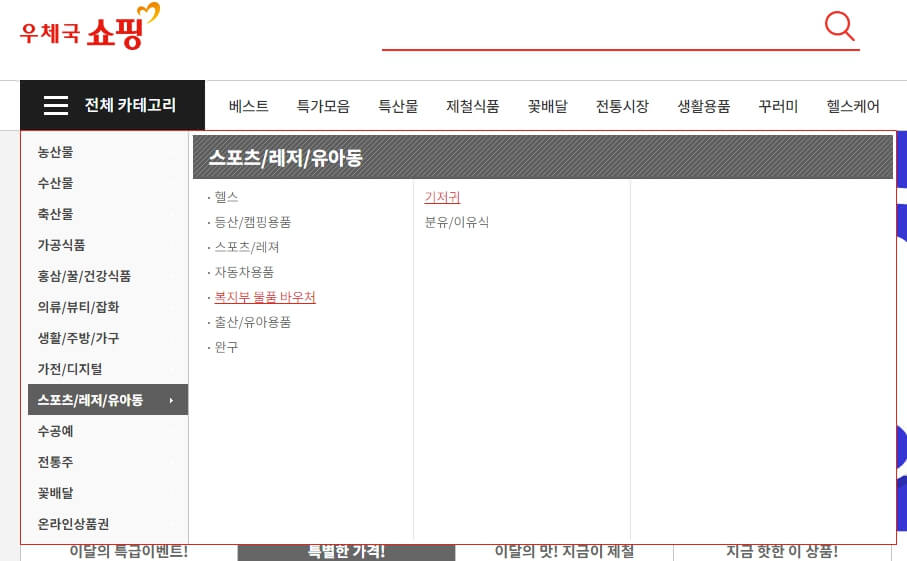Screen dimensions: 907x561
Task: Go to 생활용품 tab
Action: click(704, 106)
